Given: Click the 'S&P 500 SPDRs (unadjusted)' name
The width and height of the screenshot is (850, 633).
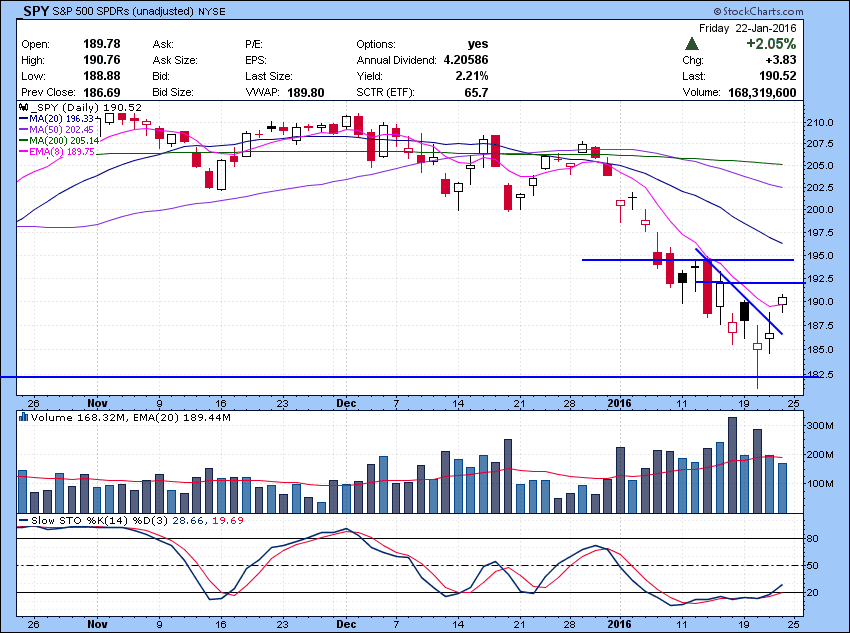Looking at the screenshot, I should coord(123,11).
